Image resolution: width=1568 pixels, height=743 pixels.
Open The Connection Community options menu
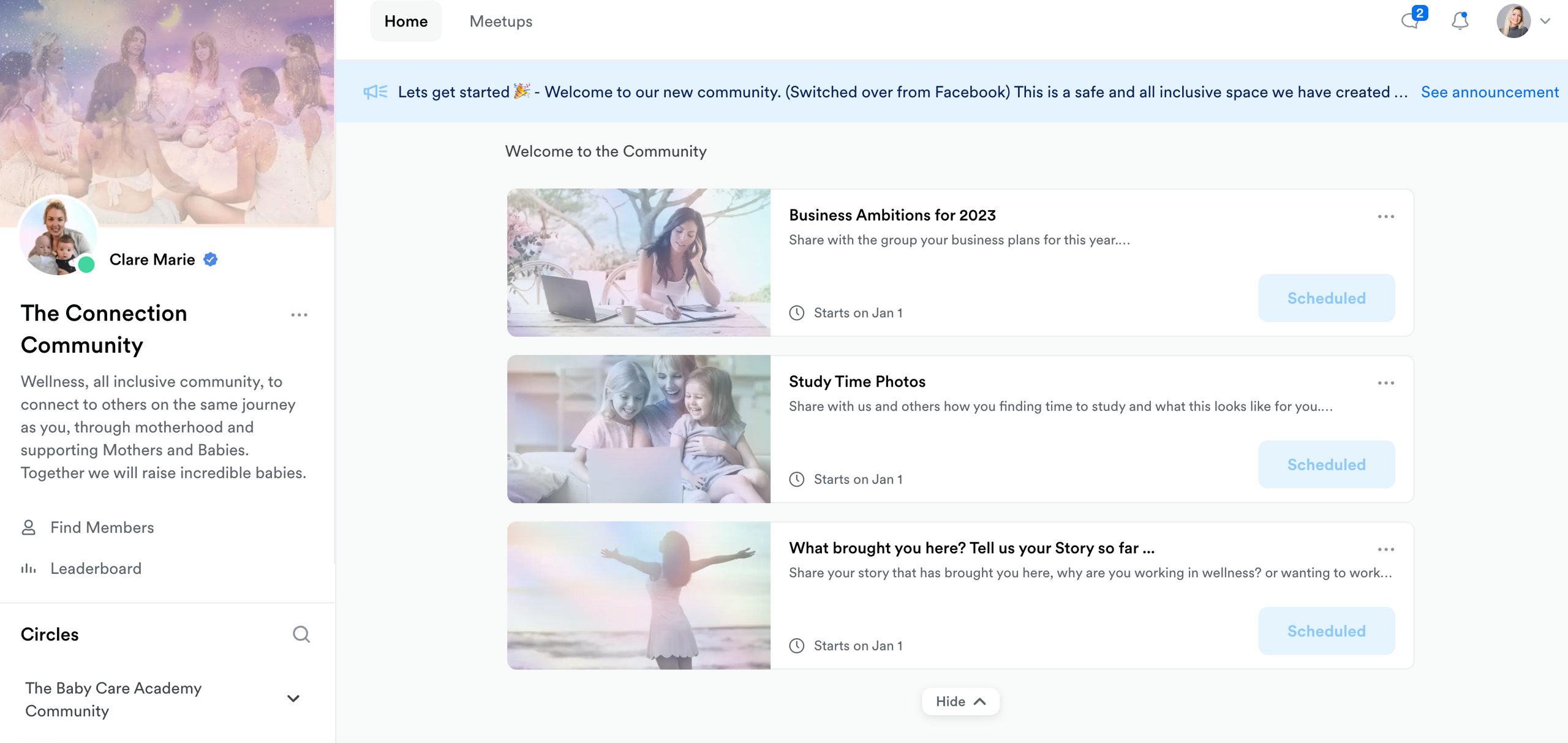pyautogui.click(x=299, y=315)
